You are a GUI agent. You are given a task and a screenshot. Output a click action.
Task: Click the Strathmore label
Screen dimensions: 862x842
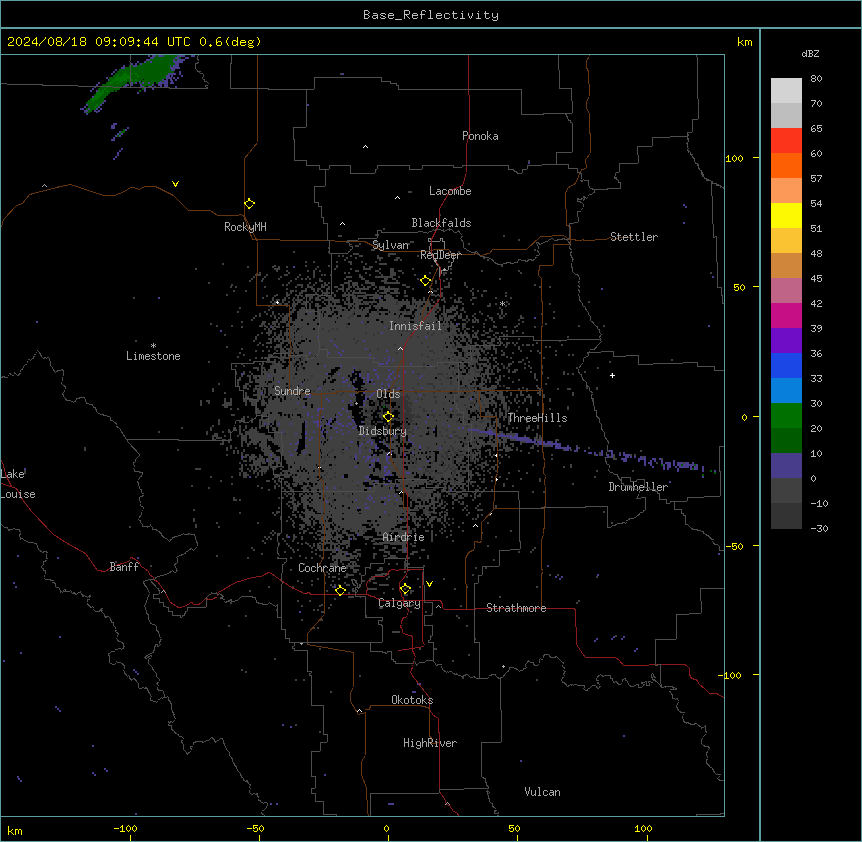(x=516, y=608)
